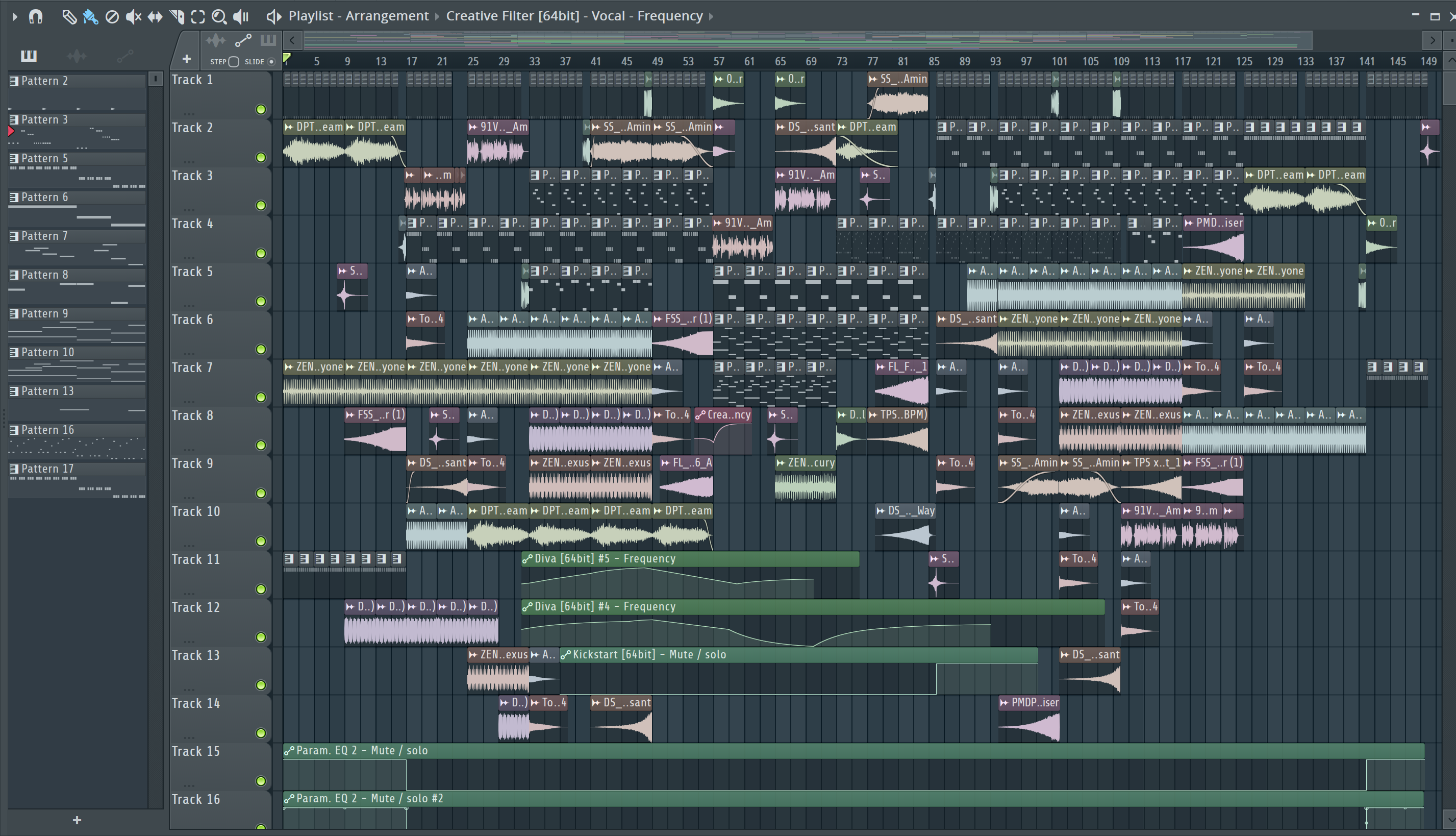
Task: Select Pattern 6 in the picker
Action: coord(77,198)
